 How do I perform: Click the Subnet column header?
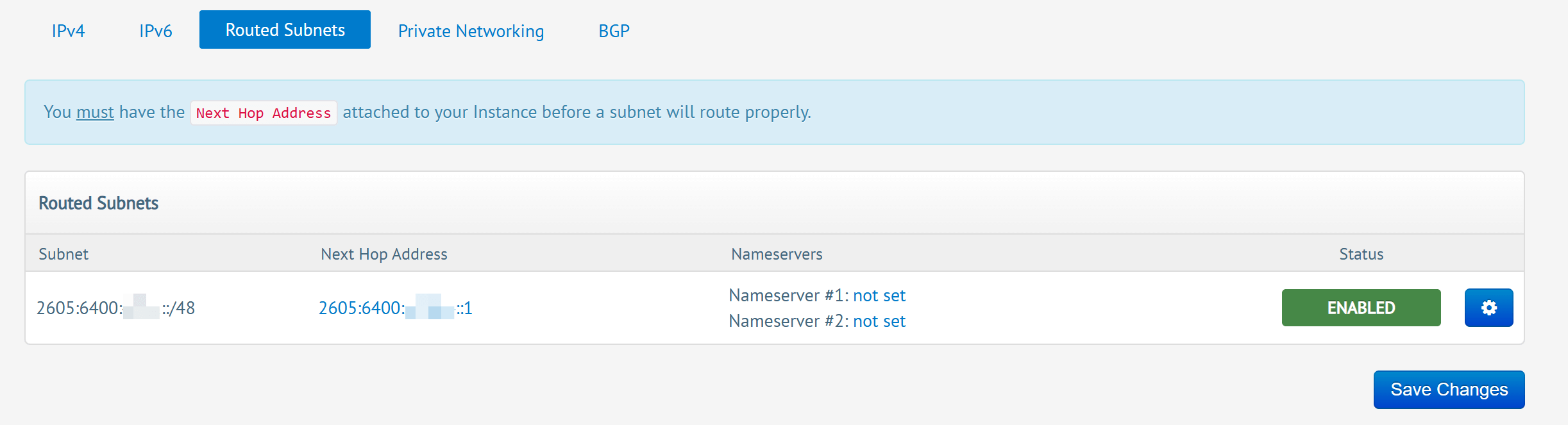[63, 254]
